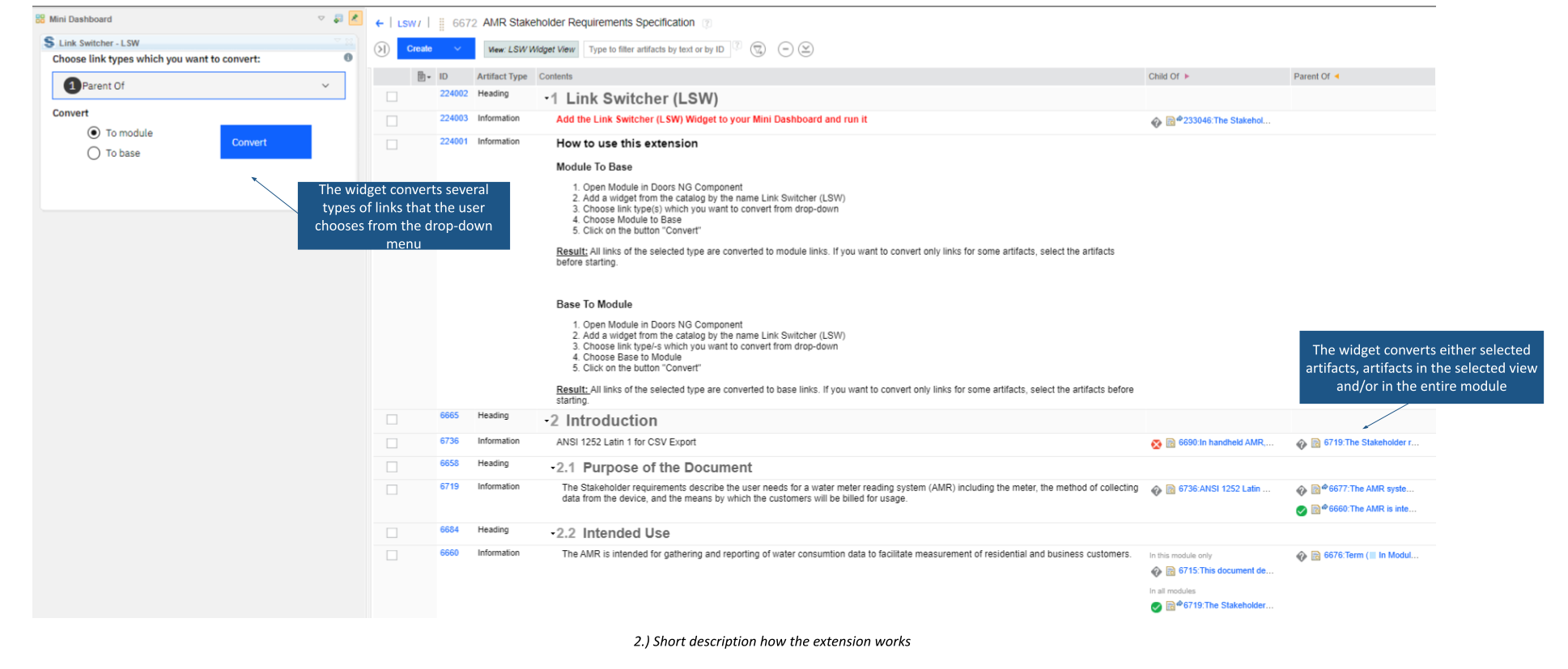
Task: Click the help icon beside the filter field
Action: click(x=737, y=45)
